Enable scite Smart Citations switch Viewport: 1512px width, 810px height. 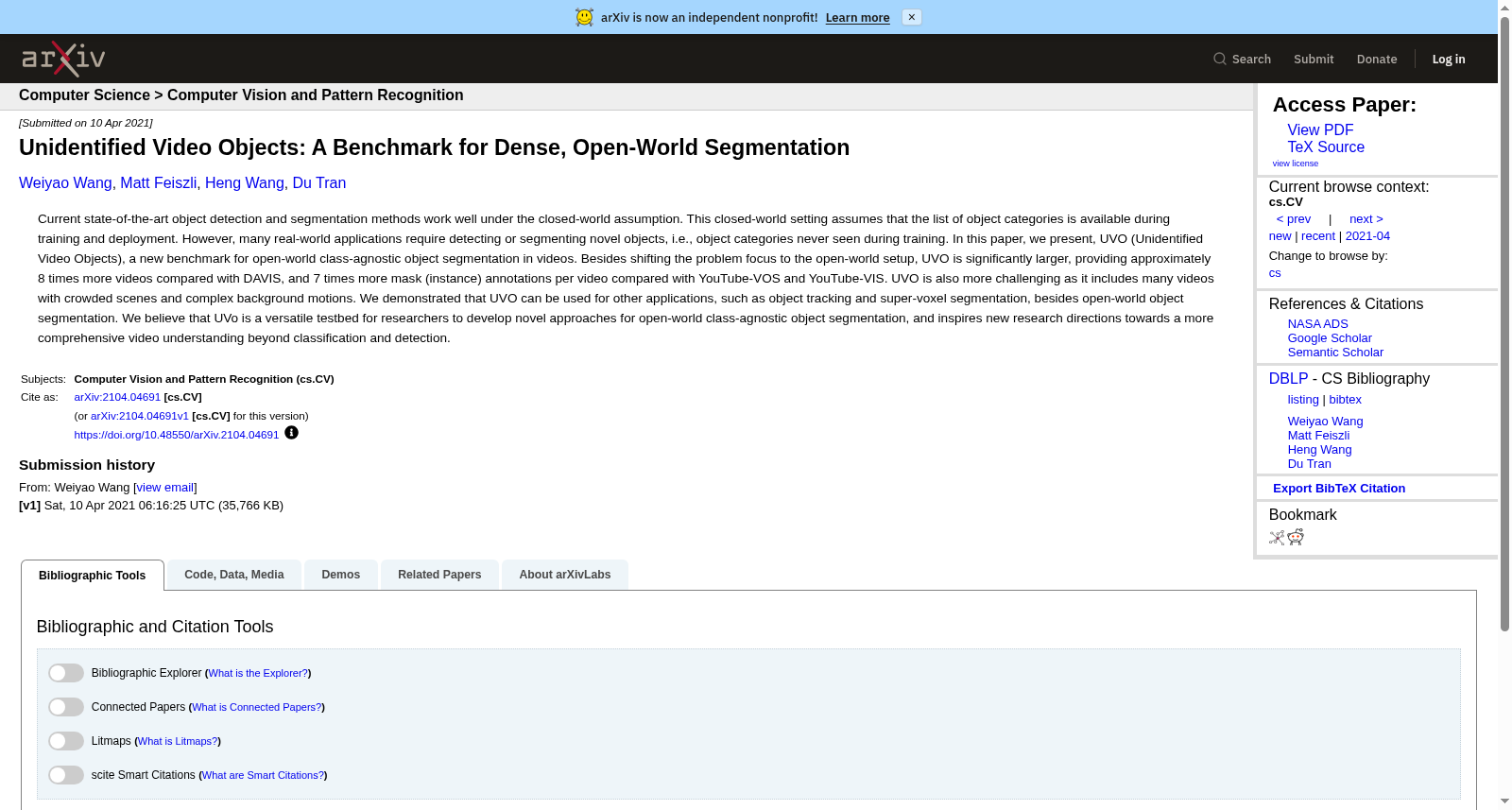coord(66,775)
